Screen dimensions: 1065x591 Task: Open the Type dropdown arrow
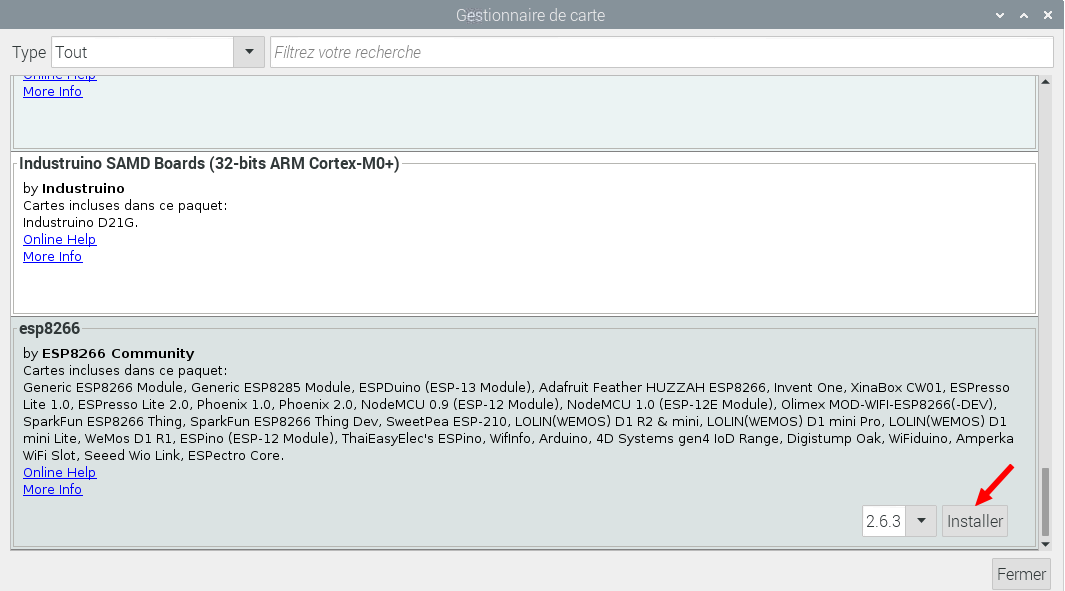tap(249, 52)
